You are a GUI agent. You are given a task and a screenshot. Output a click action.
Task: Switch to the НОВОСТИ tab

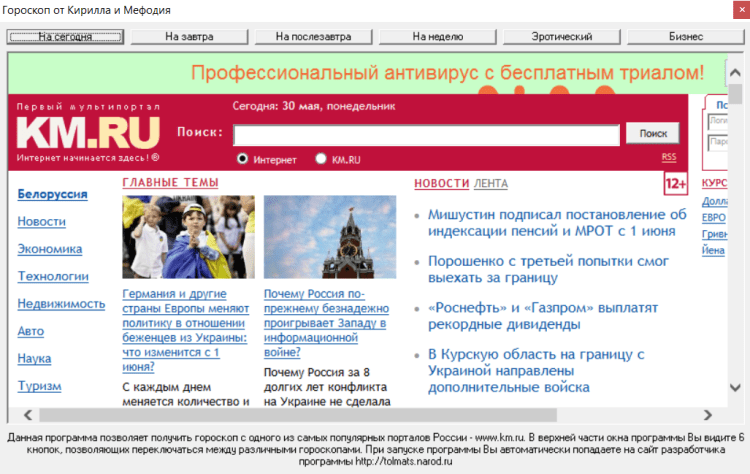coord(441,184)
